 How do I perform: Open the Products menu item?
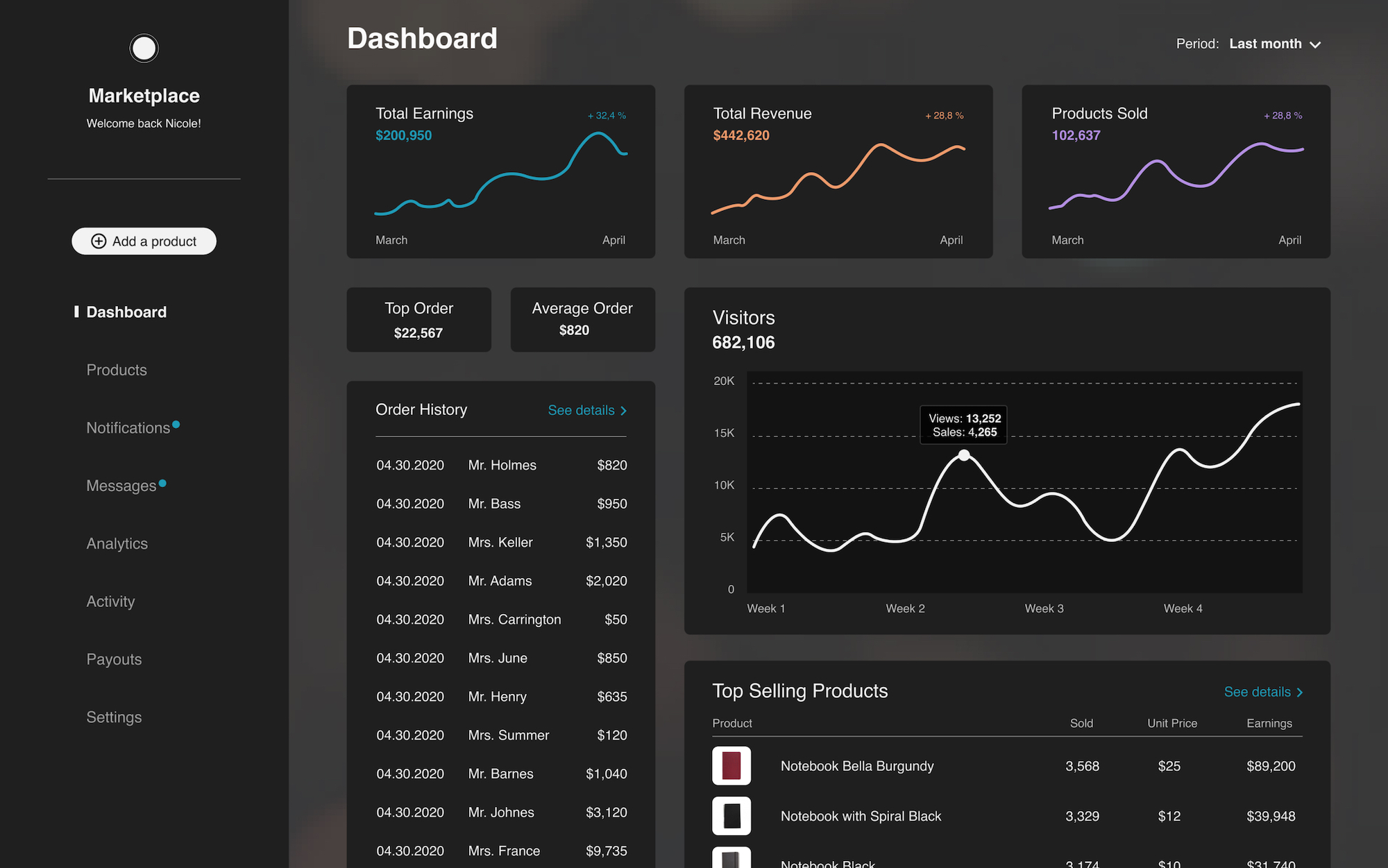117,370
